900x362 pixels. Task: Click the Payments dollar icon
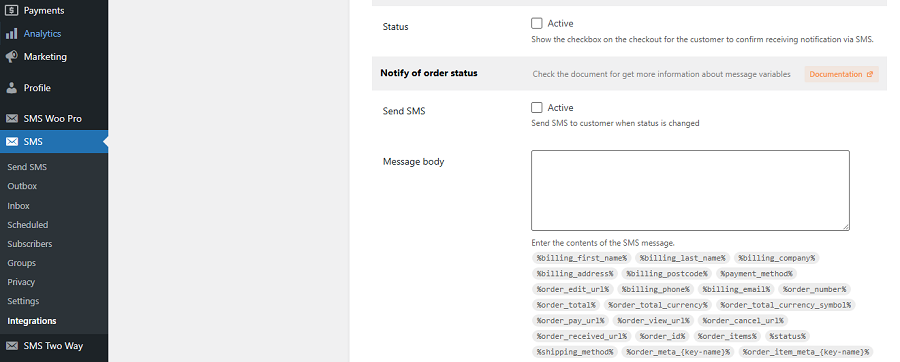pos(11,10)
